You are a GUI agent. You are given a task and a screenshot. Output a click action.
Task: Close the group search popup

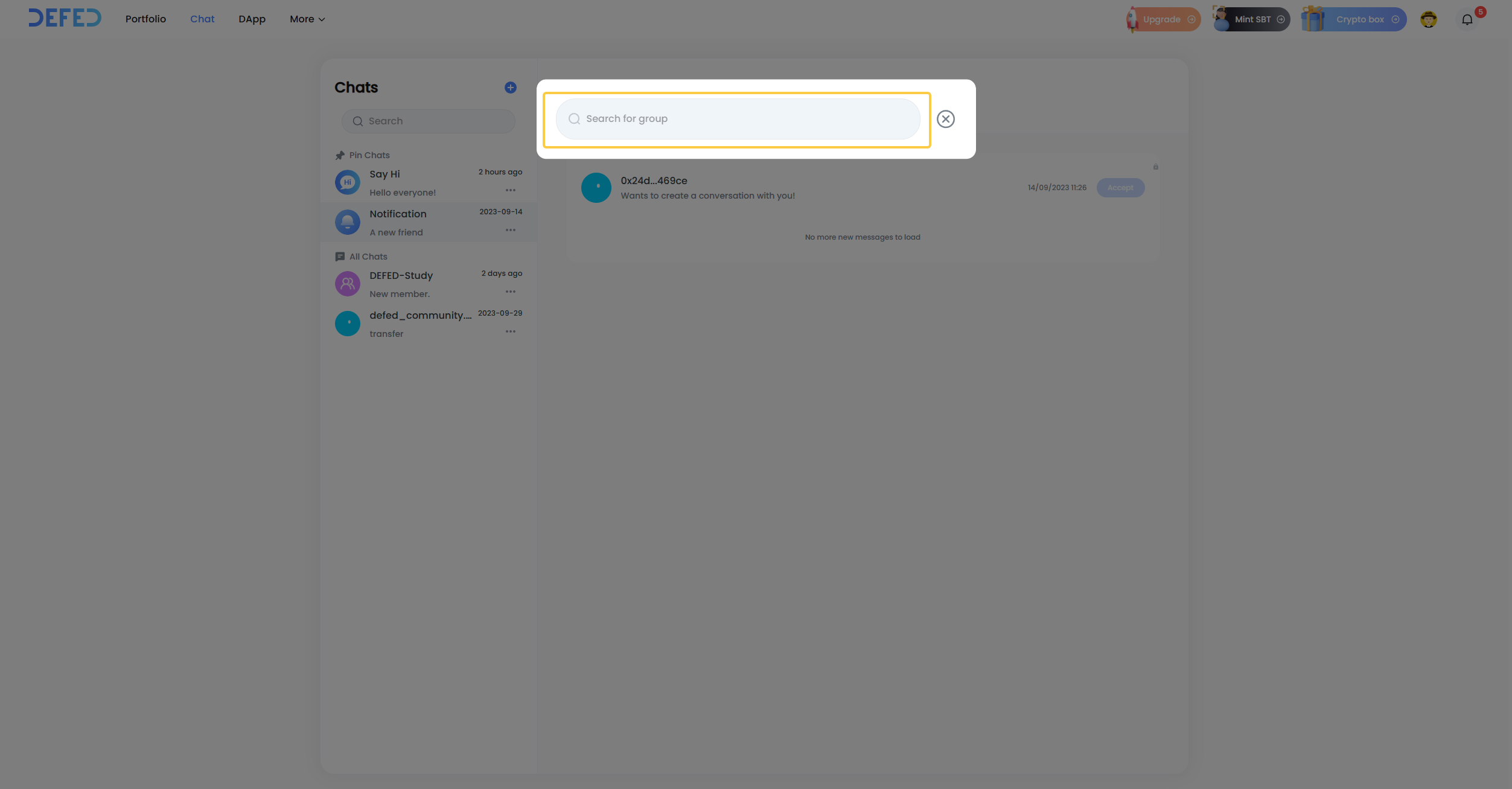coord(945,119)
